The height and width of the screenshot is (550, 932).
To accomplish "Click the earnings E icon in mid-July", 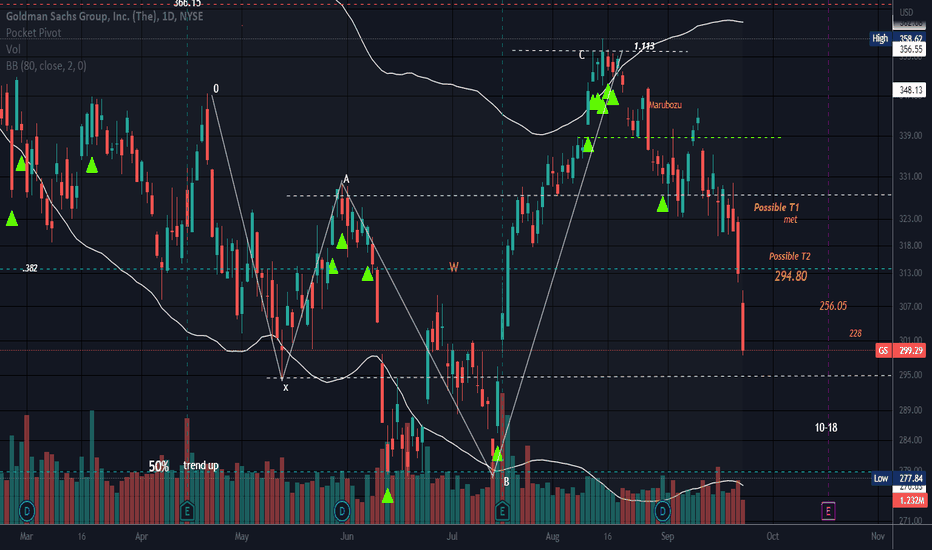I will click(502, 510).
